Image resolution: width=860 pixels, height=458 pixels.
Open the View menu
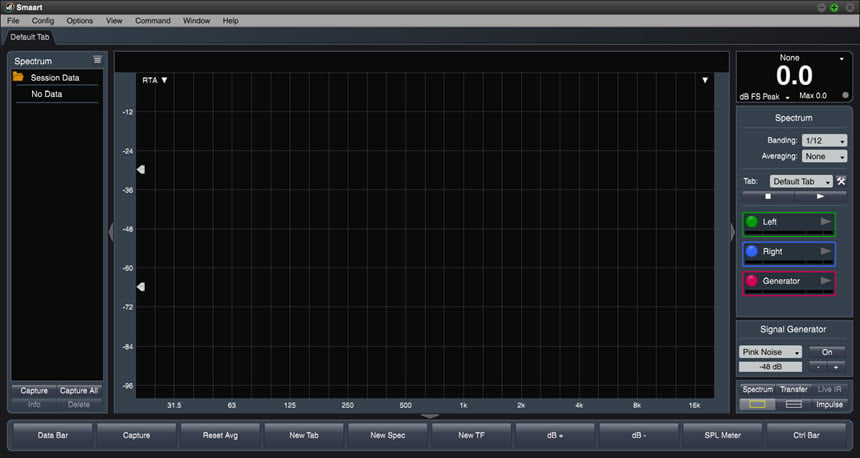pos(114,20)
